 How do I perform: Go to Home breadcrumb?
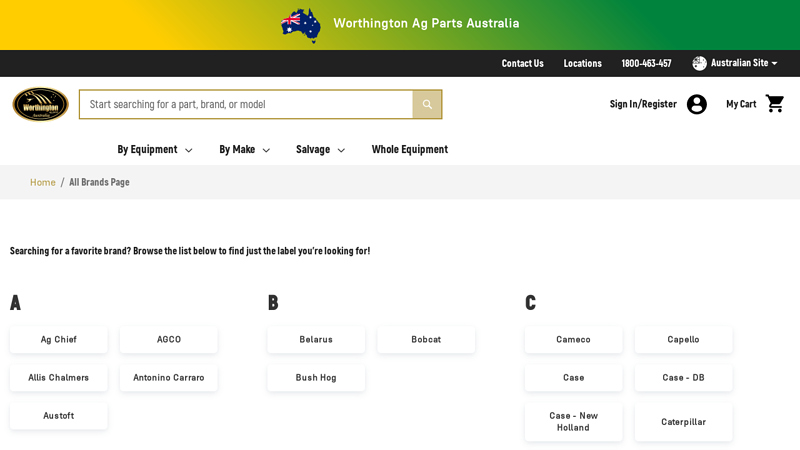(43, 182)
